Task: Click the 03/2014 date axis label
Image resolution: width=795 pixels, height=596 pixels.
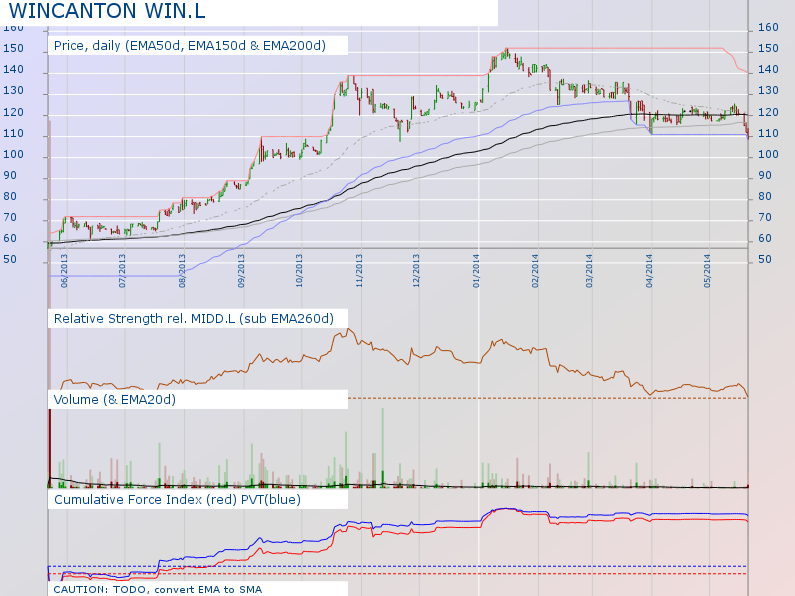Action: pyautogui.click(x=589, y=271)
